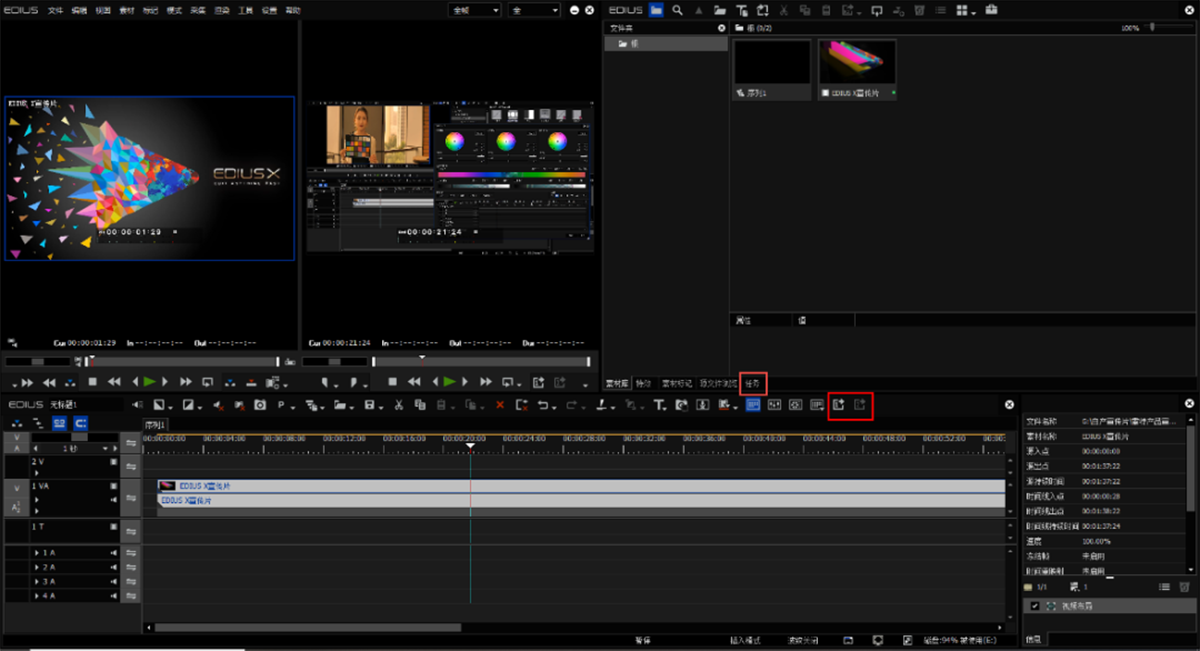Click the title T tool in timeline toolbar
This screenshot has height=651, width=1200.
pyautogui.click(x=658, y=405)
